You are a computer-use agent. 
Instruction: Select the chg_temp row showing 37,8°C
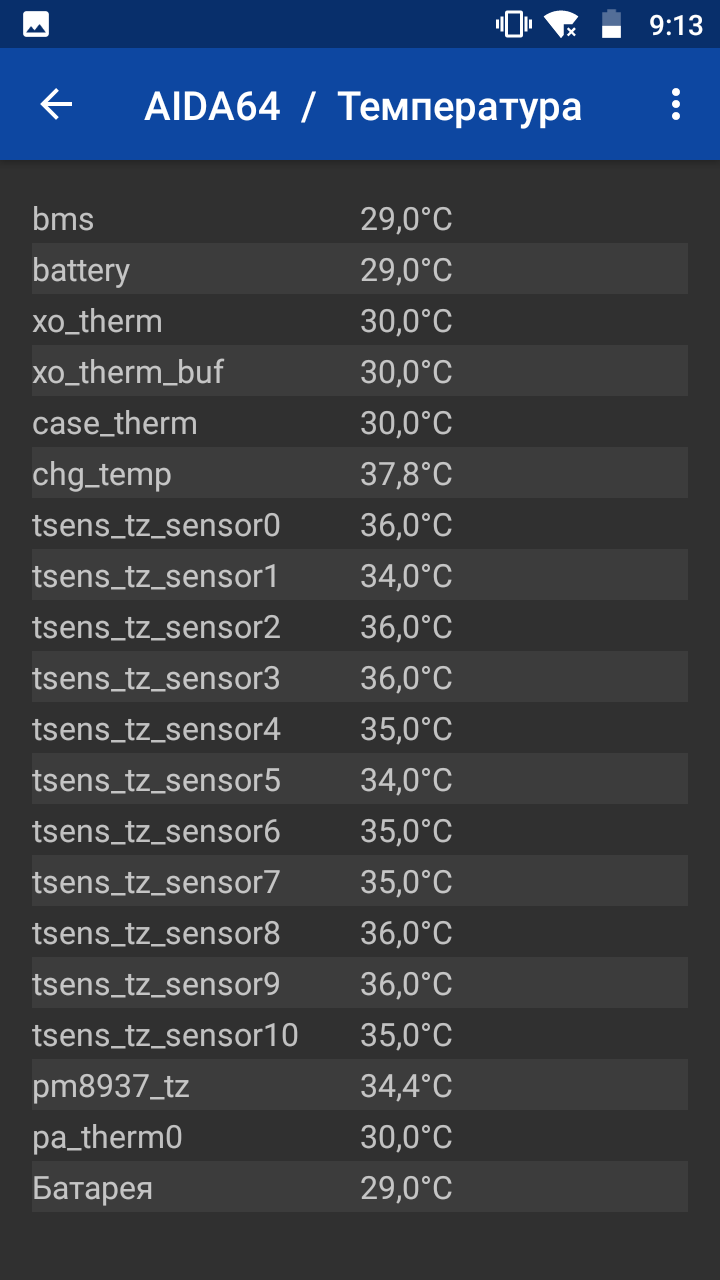(x=360, y=473)
